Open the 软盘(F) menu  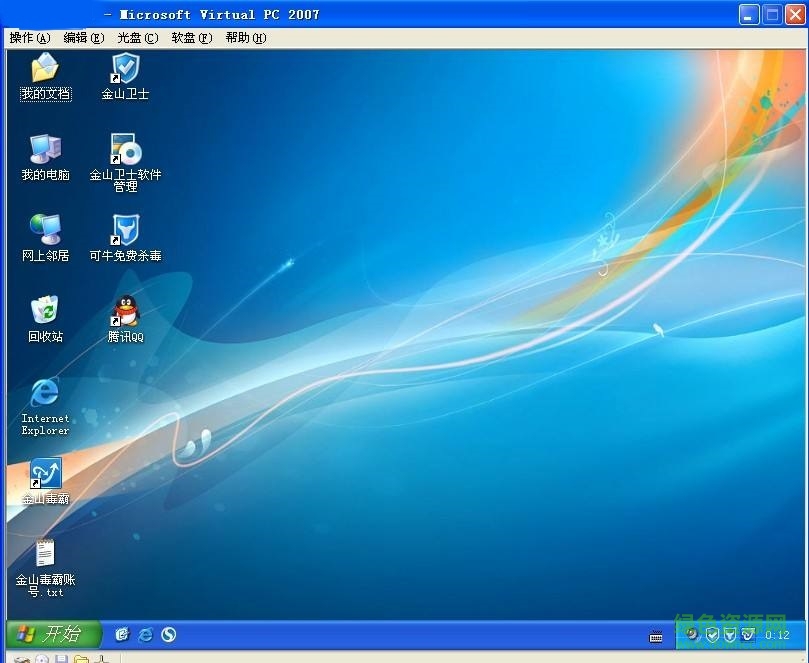(x=191, y=37)
